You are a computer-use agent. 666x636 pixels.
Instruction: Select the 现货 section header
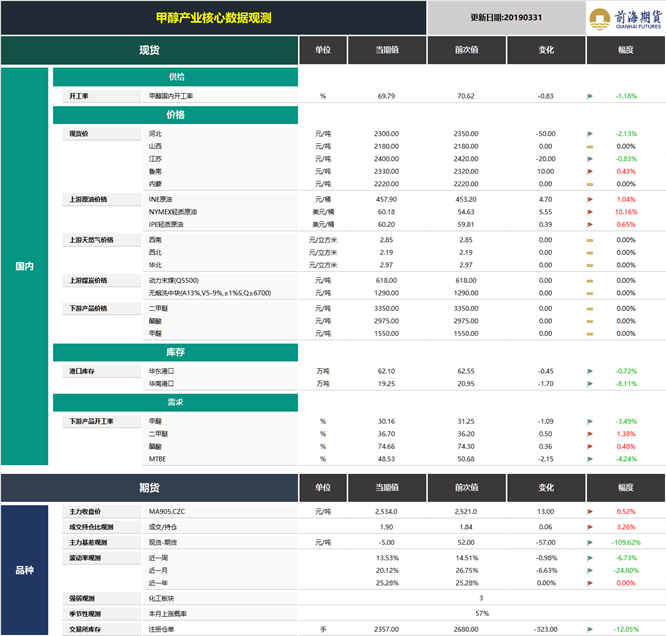(150, 50)
